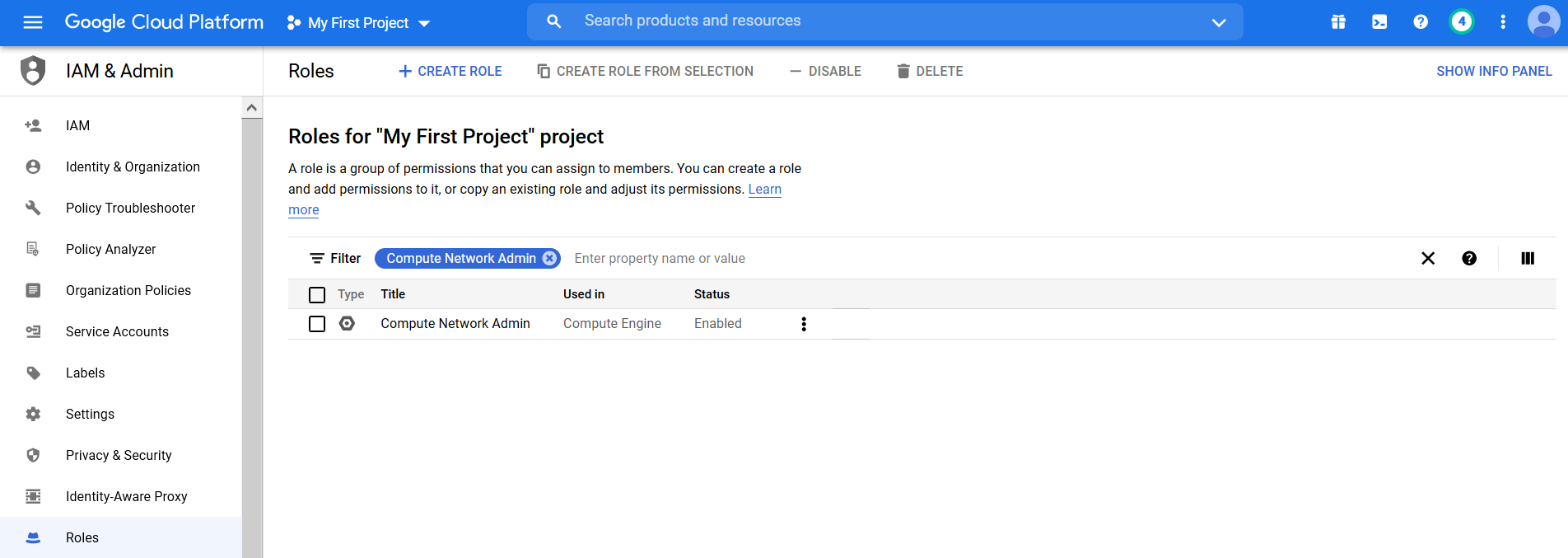Click the Roles hat icon
1568x558 pixels.
pos(33,537)
